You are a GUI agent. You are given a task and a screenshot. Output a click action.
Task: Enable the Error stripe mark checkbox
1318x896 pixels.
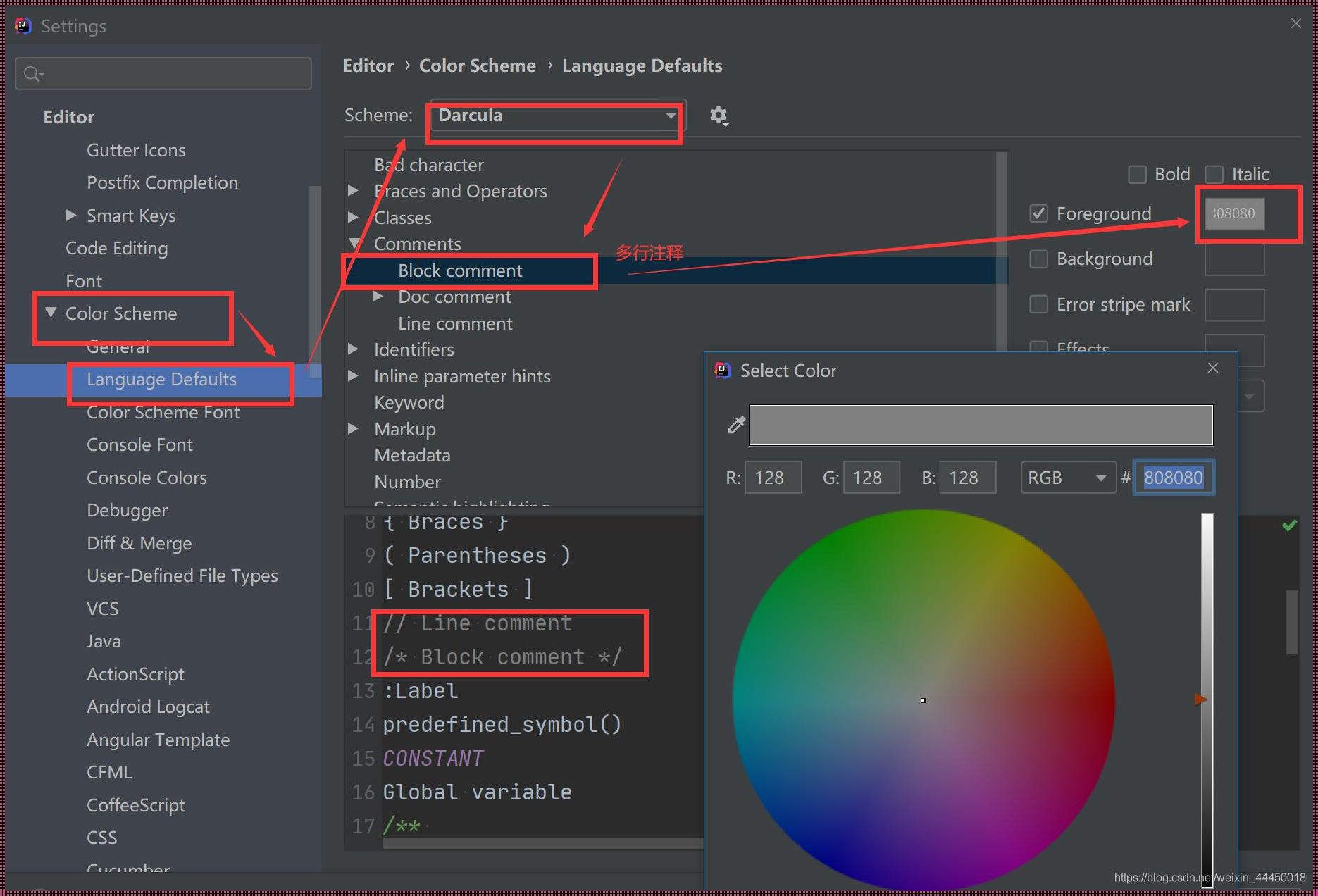[1038, 304]
